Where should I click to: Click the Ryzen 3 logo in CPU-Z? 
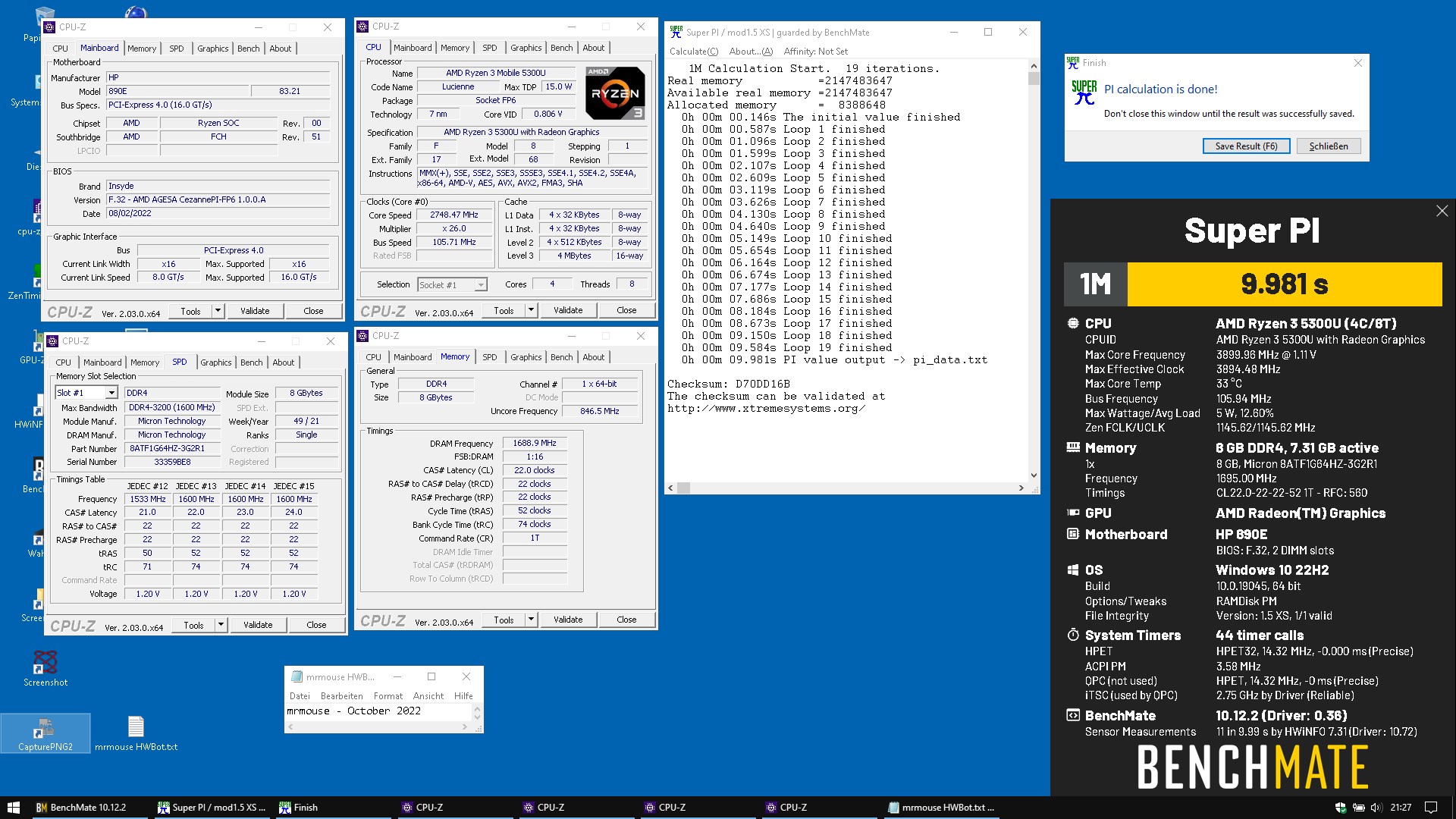pos(615,93)
